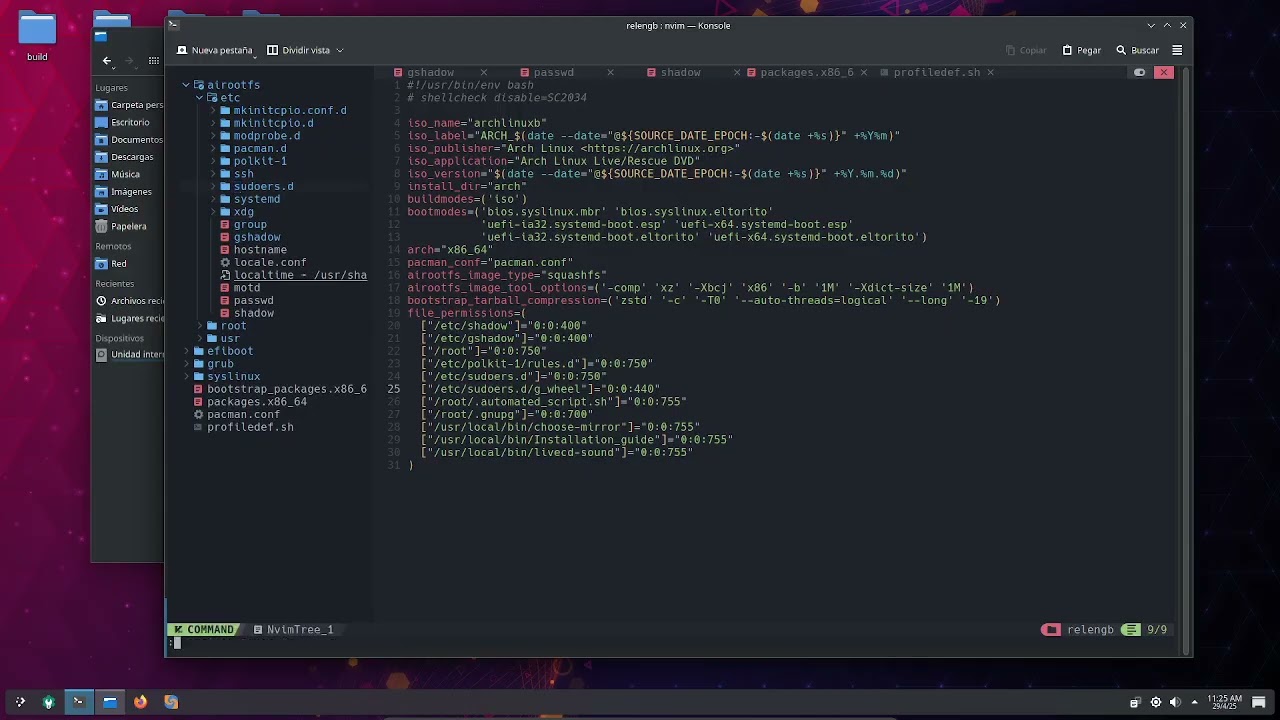Viewport: 1280px width, 720px height.
Task: Click Pegar in the Konsole toolbar
Action: click(1082, 50)
